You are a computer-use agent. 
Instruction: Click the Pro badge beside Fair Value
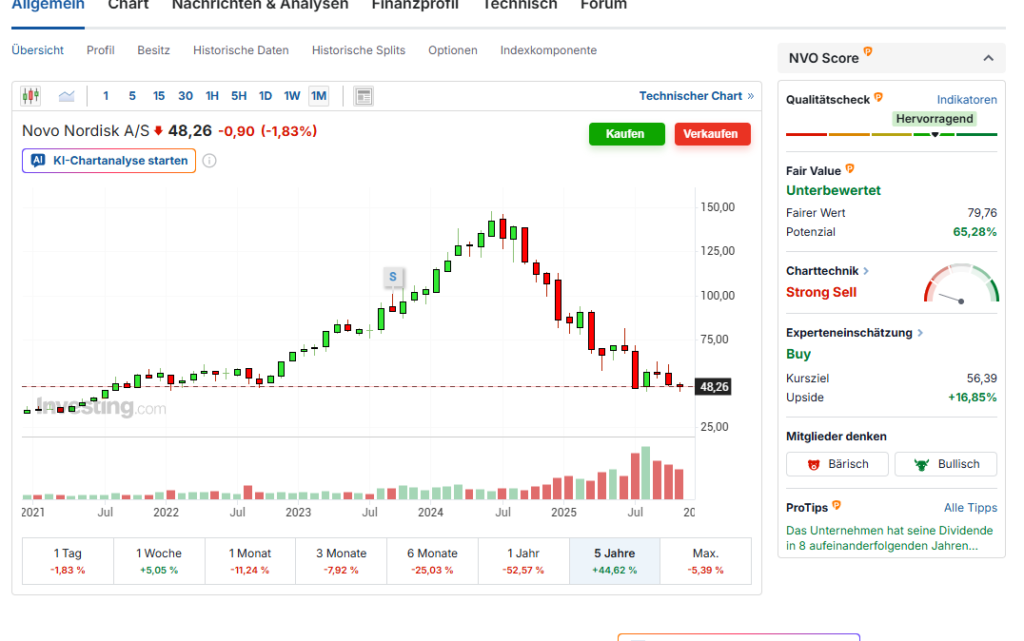tap(850, 170)
